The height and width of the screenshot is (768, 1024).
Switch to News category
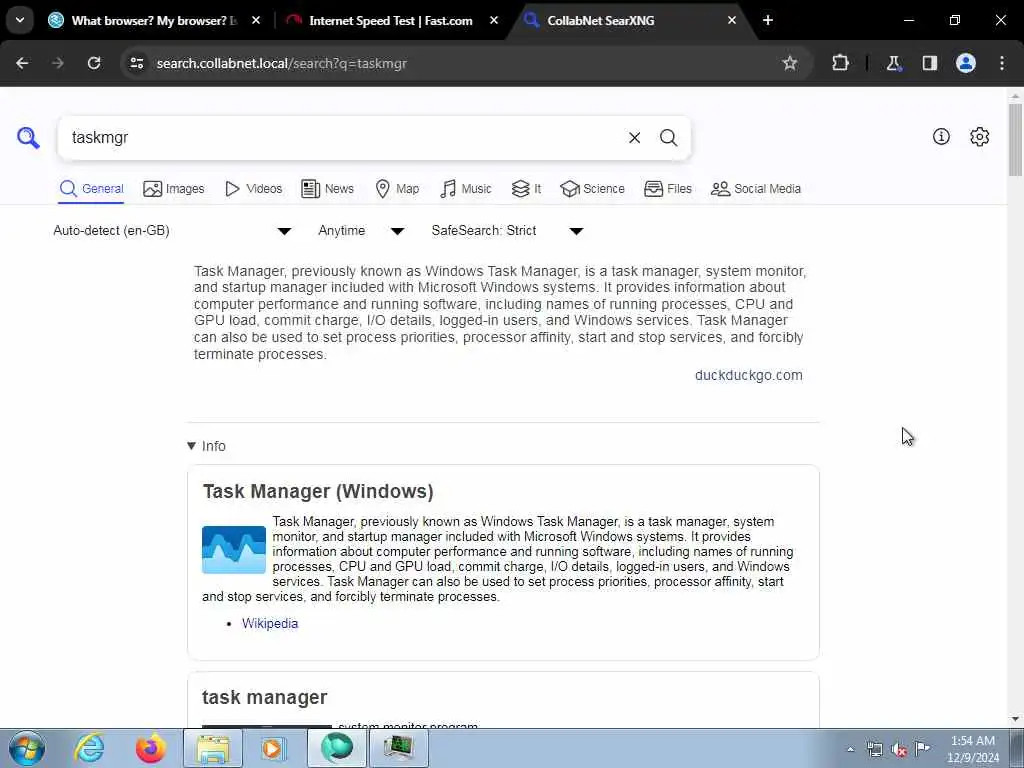tap(327, 189)
